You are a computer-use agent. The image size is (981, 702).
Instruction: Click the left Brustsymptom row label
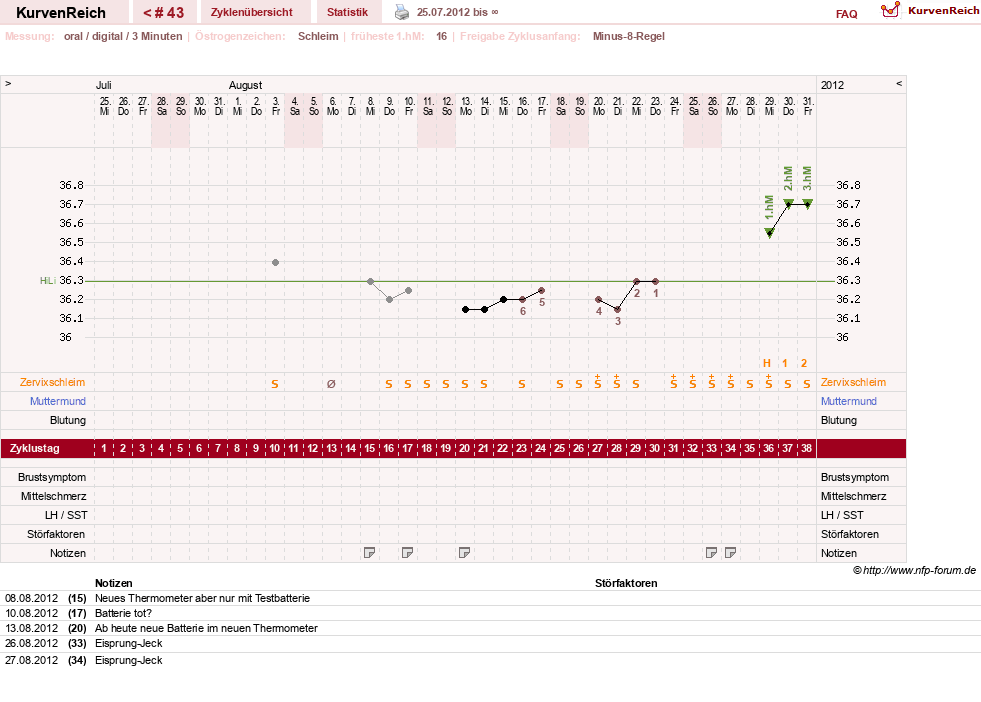click(52, 477)
